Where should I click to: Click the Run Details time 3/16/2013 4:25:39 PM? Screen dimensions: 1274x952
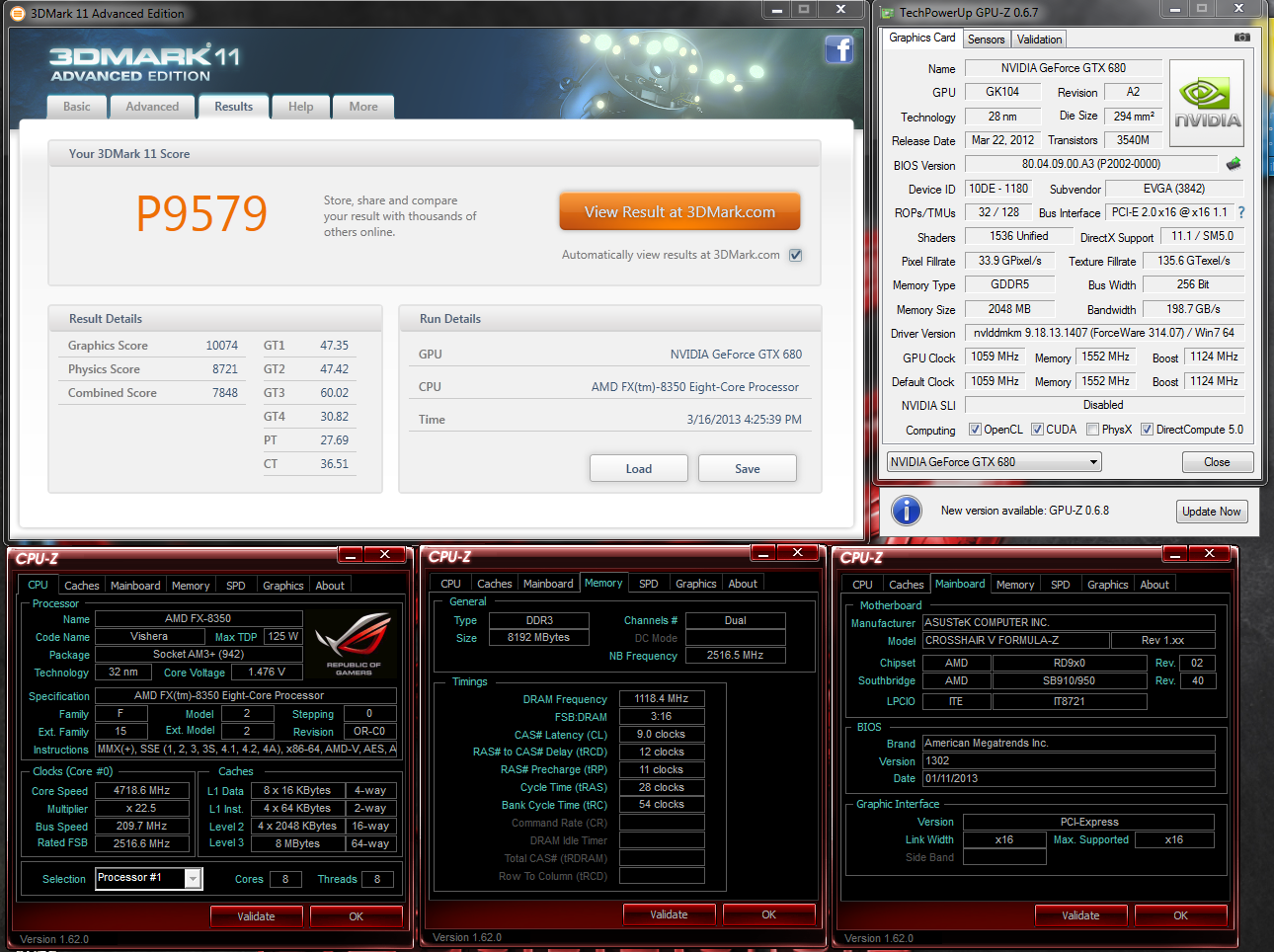[x=744, y=420]
